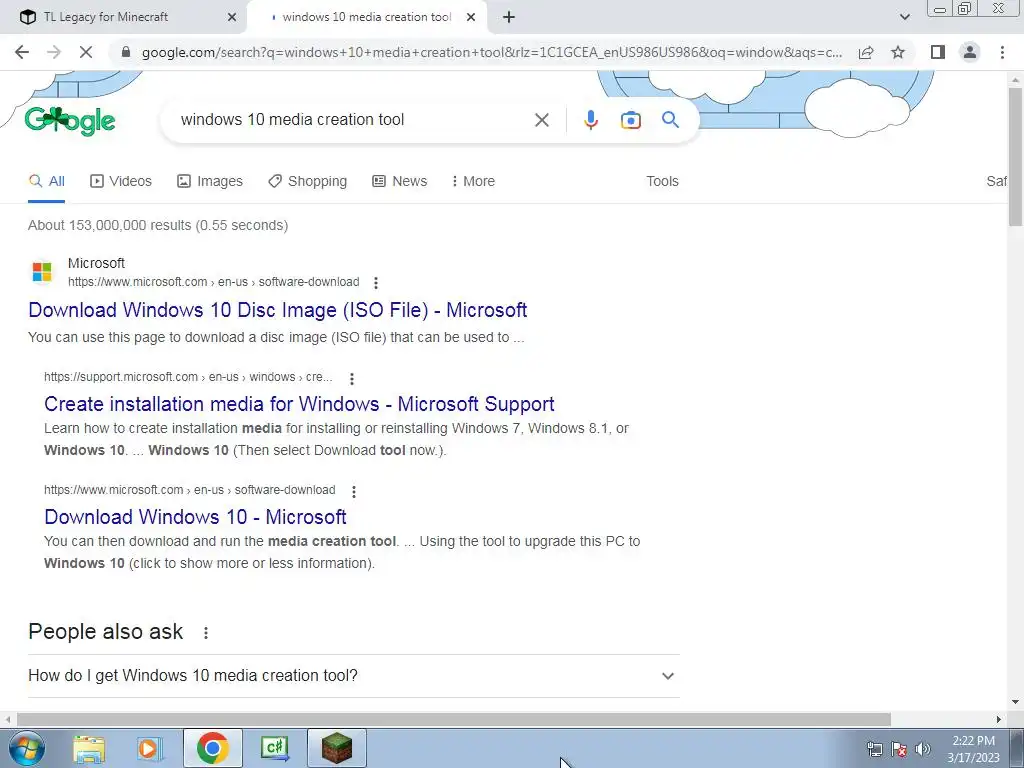
Task: View site information via padlock icon
Action: pyautogui.click(x=127, y=52)
